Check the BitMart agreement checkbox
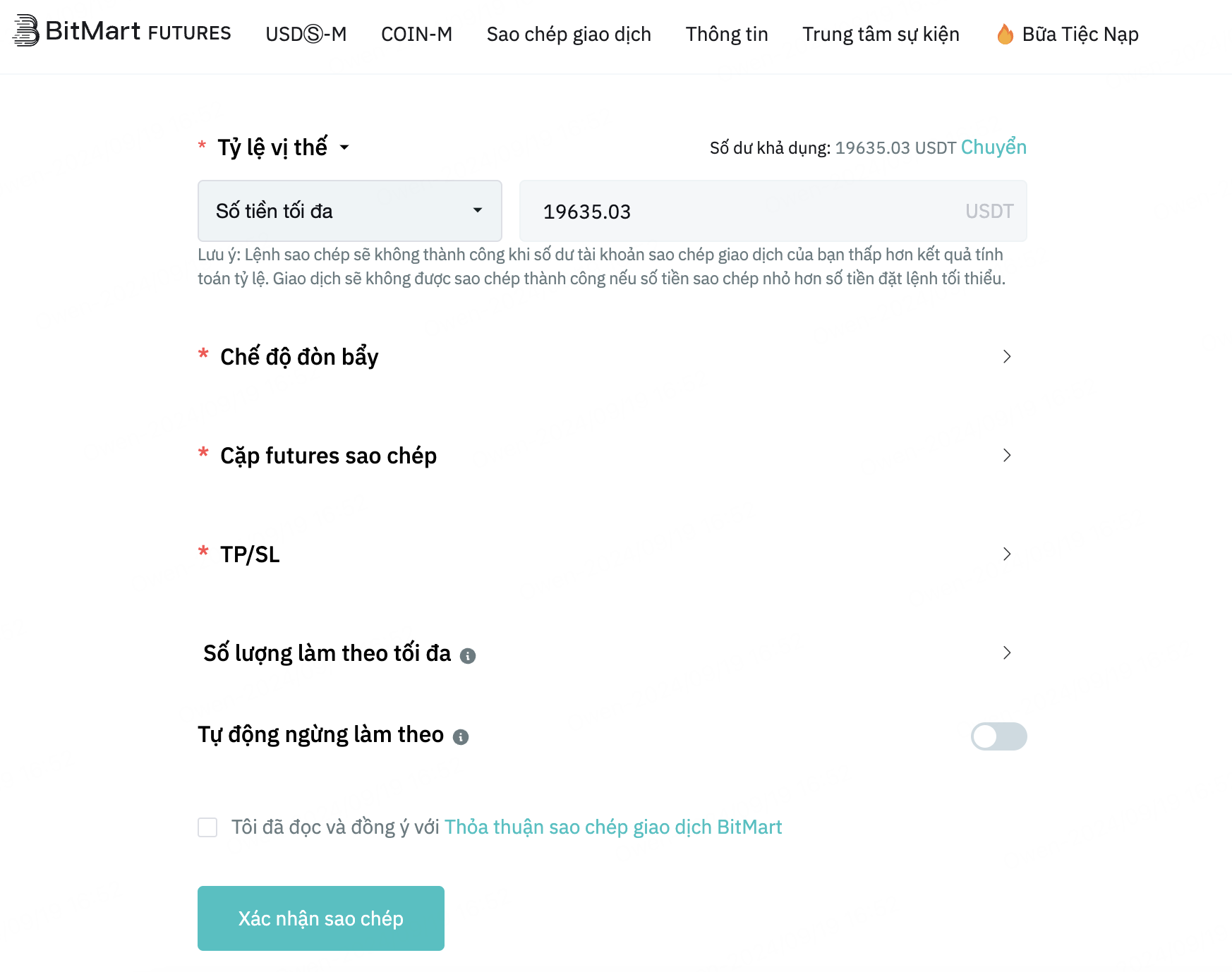Viewport: 1232px width, 972px height. (x=207, y=827)
